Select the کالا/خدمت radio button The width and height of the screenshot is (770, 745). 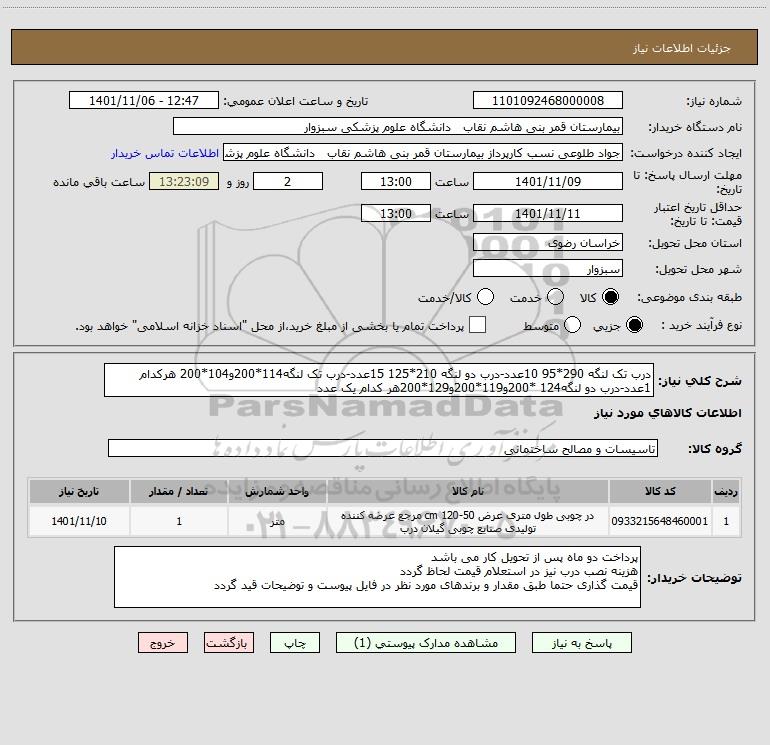pos(485,297)
